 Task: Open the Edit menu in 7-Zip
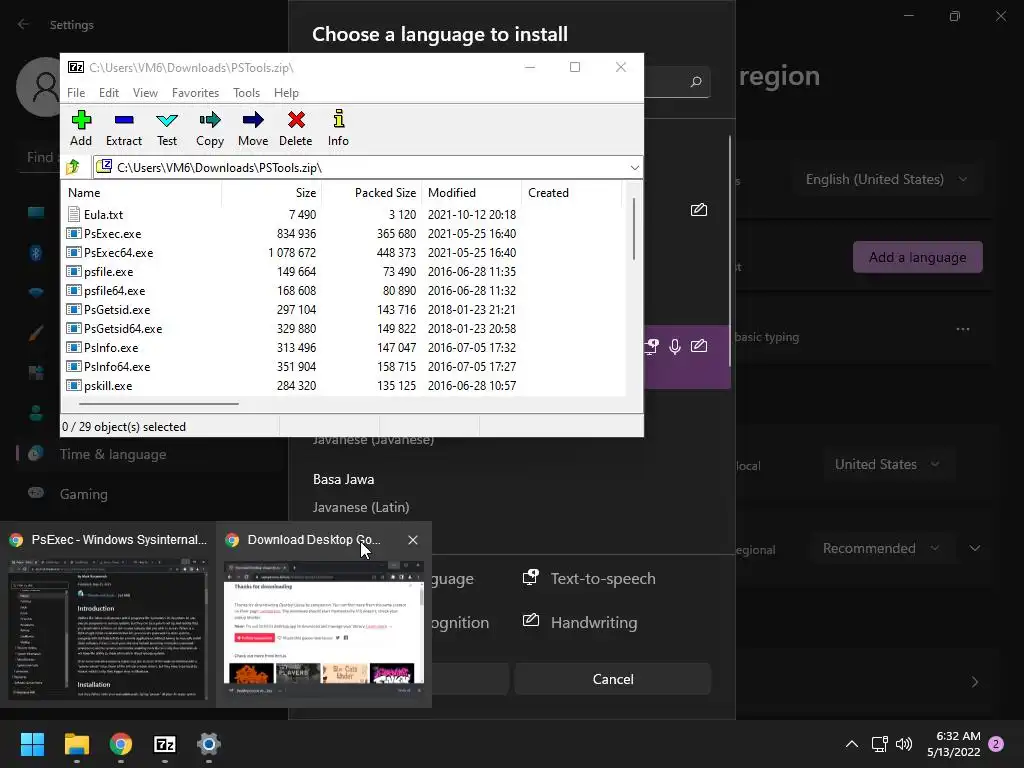108,93
